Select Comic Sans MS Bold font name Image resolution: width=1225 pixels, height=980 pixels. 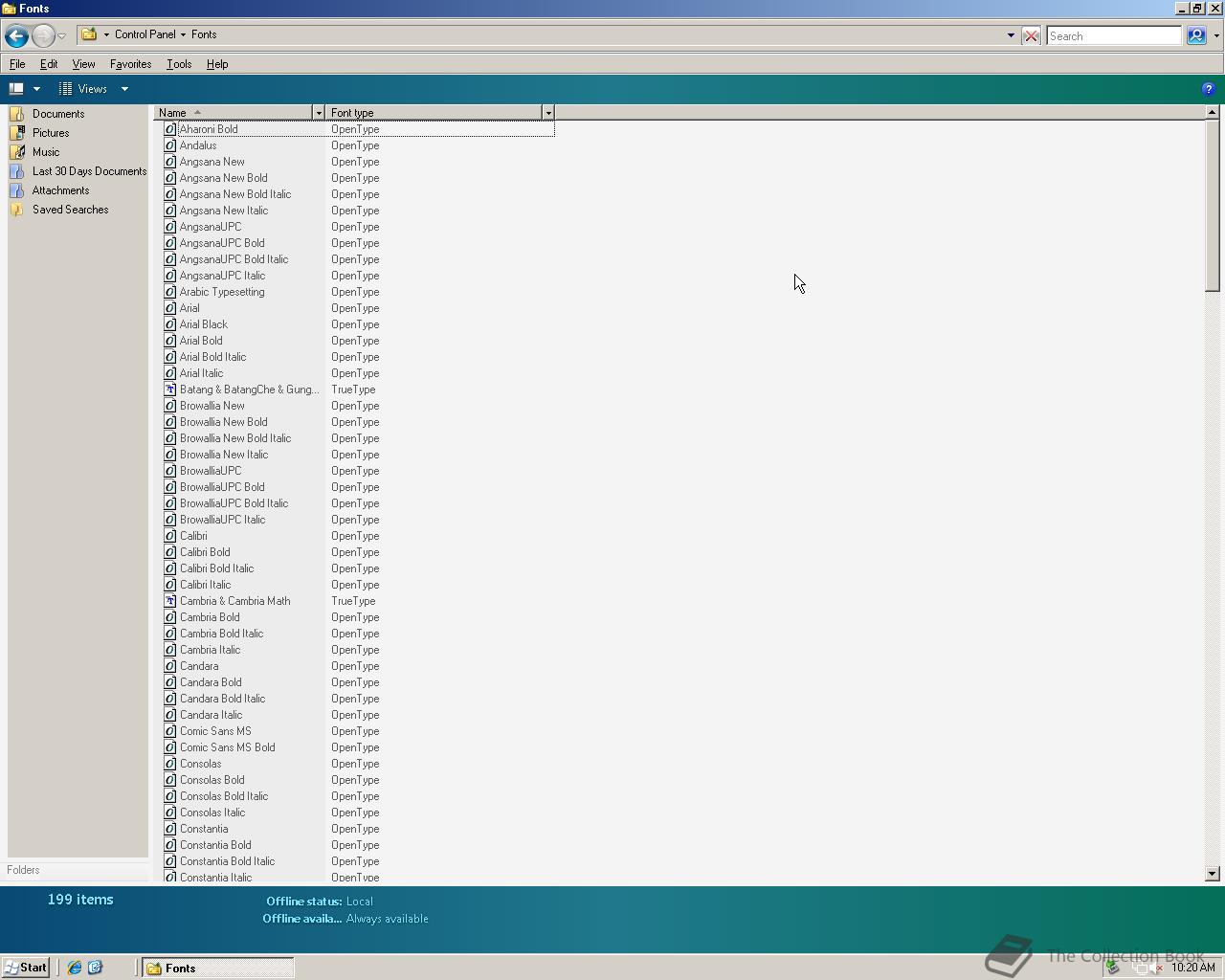tap(227, 747)
